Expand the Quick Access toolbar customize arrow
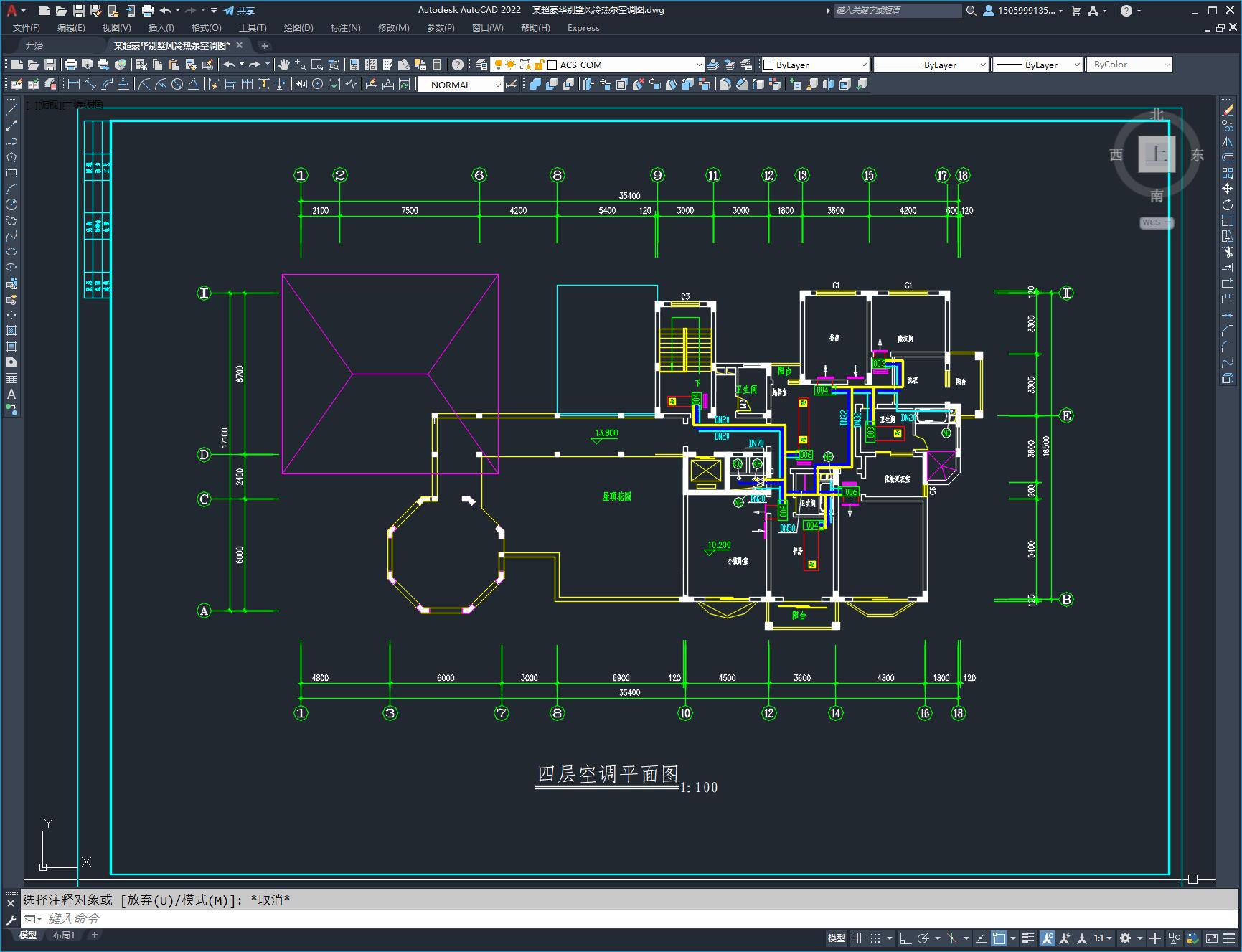Screen dimensions: 1242x952 coord(214,11)
